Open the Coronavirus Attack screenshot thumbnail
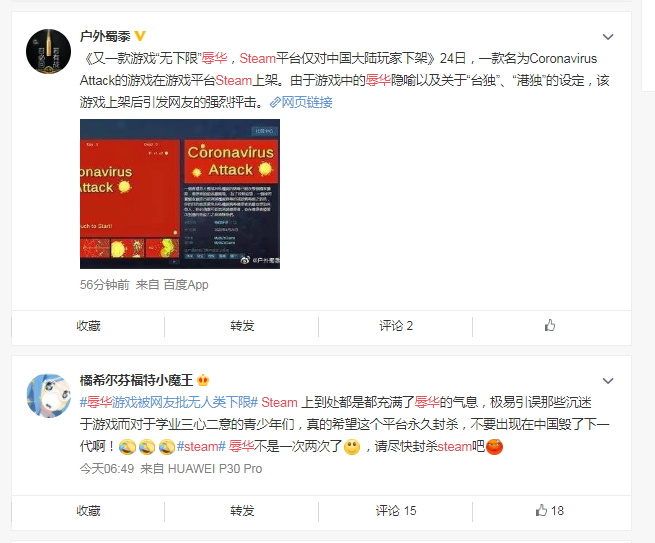This screenshot has height=543, width=655. tap(180, 194)
